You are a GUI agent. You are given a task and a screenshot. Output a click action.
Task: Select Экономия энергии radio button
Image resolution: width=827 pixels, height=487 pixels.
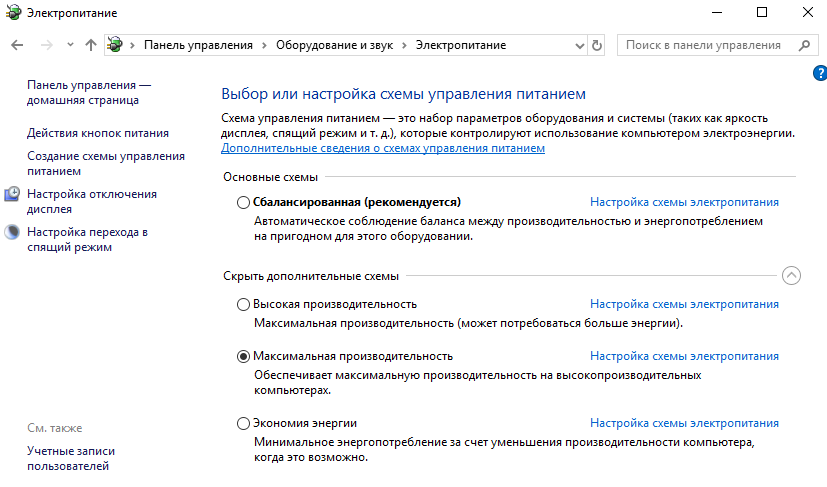click(x=243, y=424)
